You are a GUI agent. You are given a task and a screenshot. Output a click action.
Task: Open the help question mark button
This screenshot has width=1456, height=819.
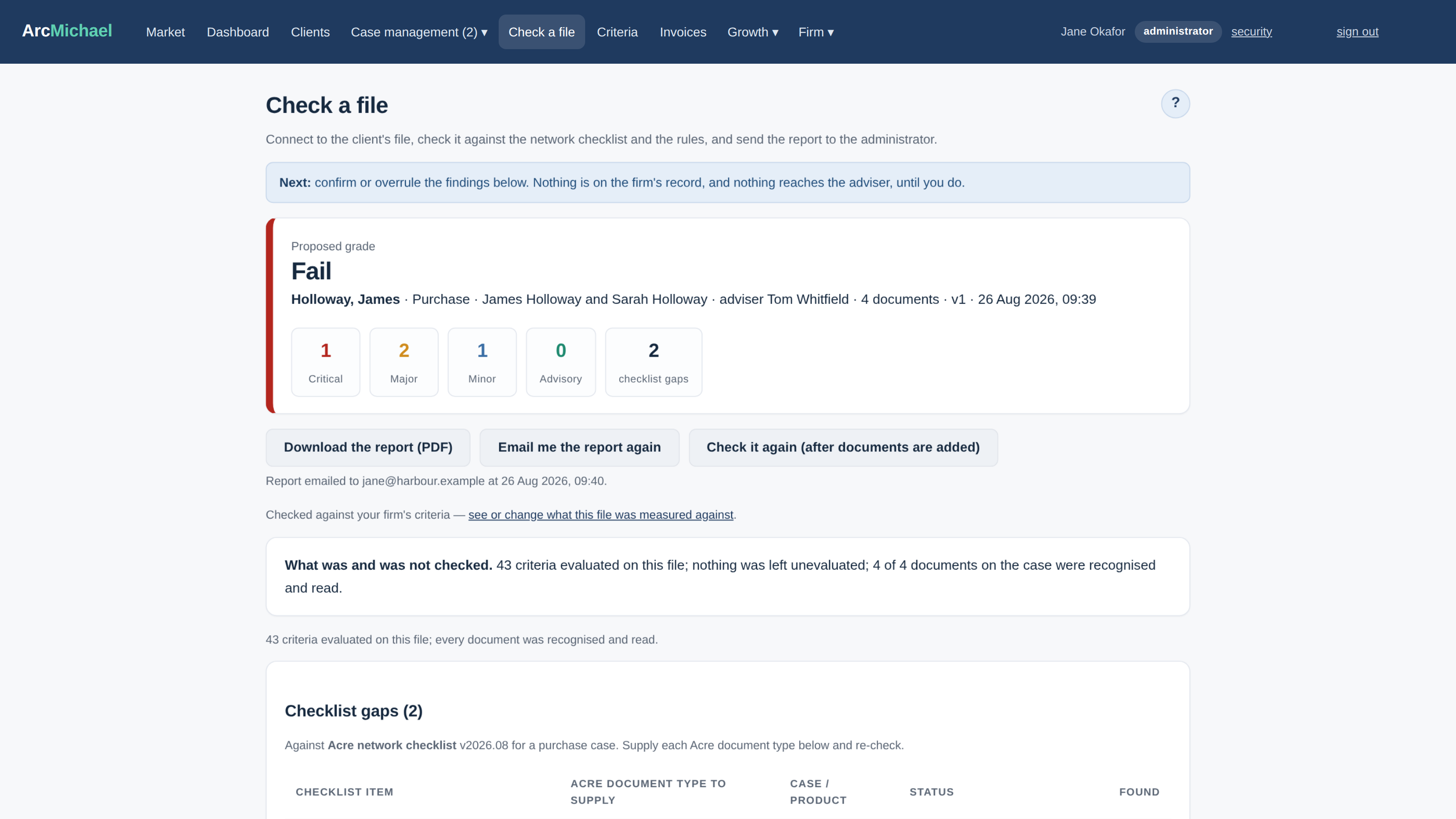click(x=1175, y=103)
